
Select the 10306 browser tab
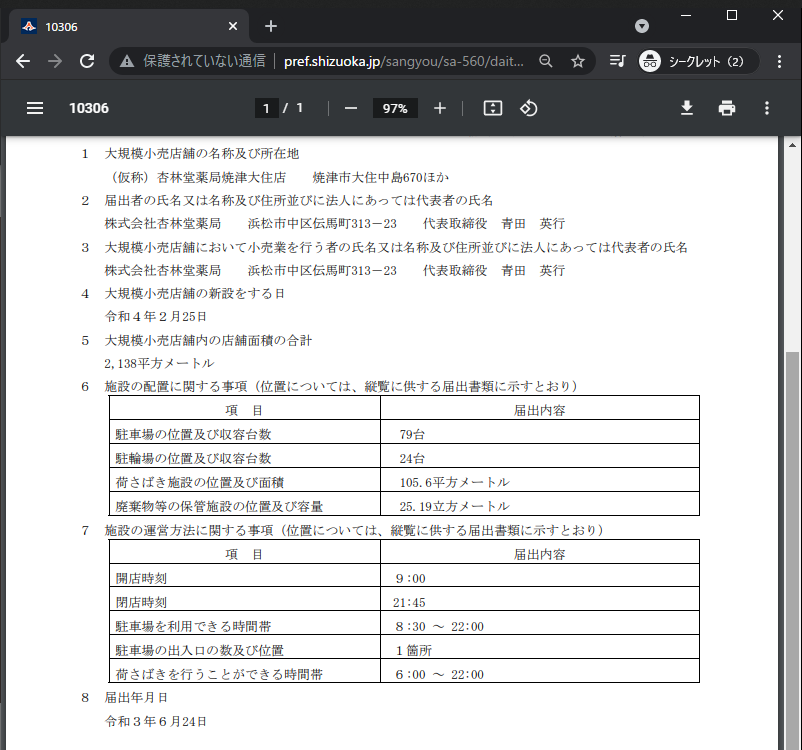[x=120, y=26]
